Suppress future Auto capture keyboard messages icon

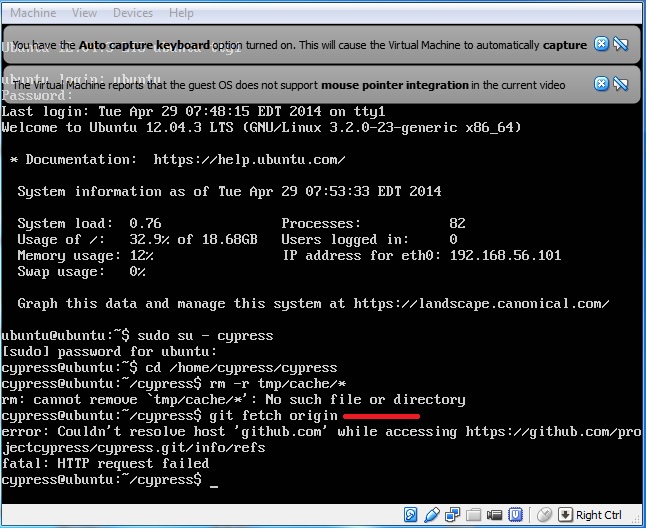(x=620, y=44)
